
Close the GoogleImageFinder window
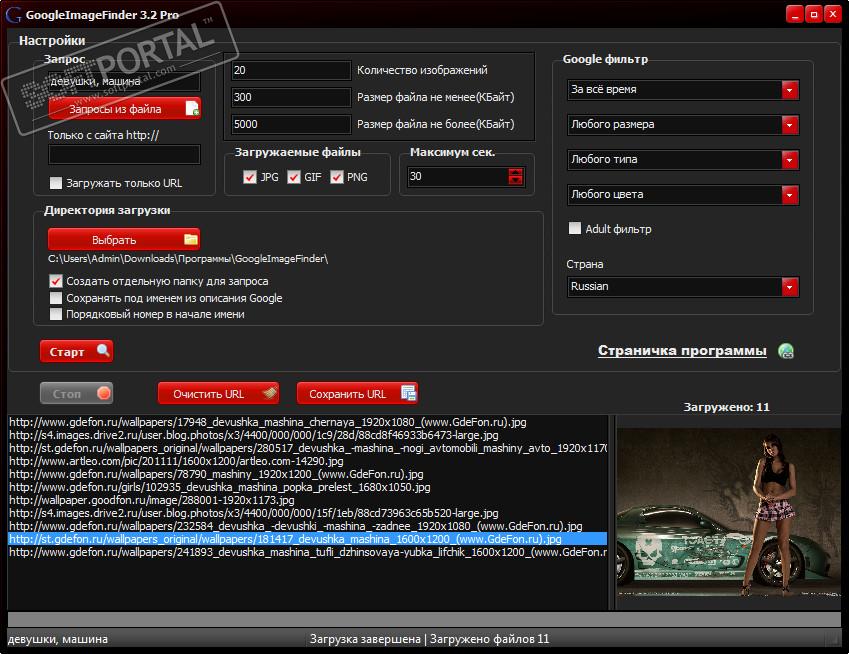point(833,15)
